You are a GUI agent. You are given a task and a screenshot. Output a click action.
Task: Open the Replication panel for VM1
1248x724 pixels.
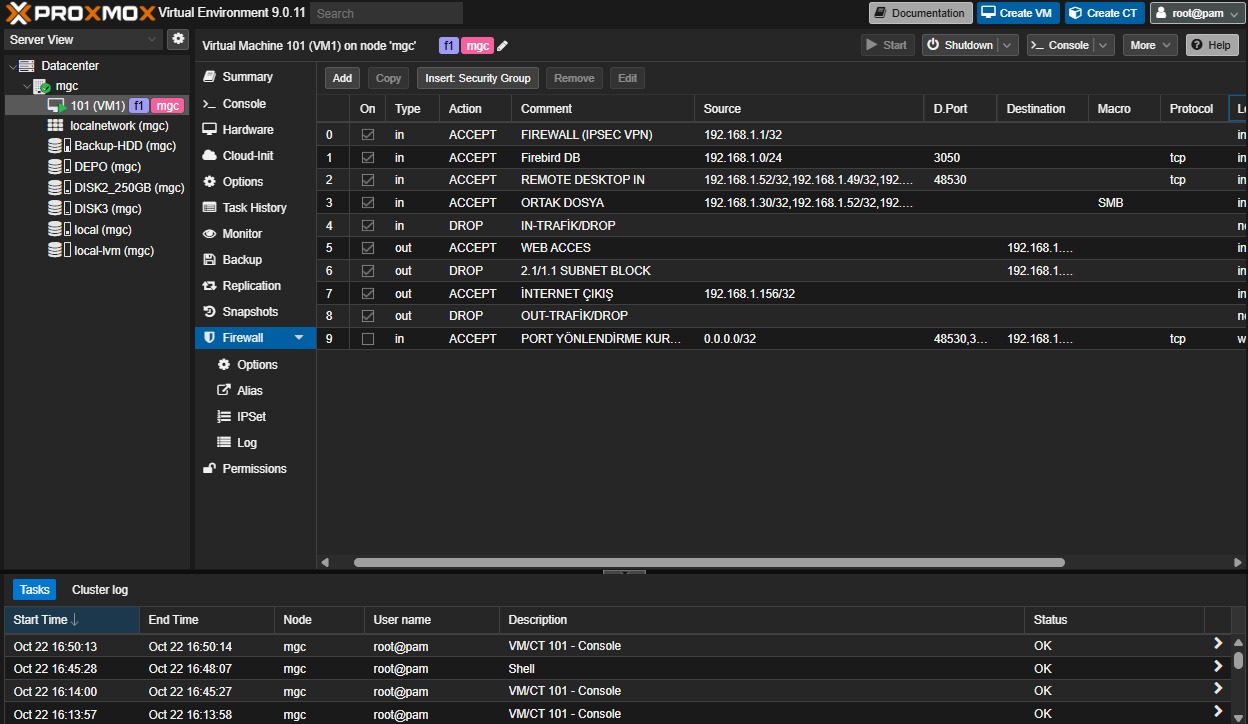point(251,286)
